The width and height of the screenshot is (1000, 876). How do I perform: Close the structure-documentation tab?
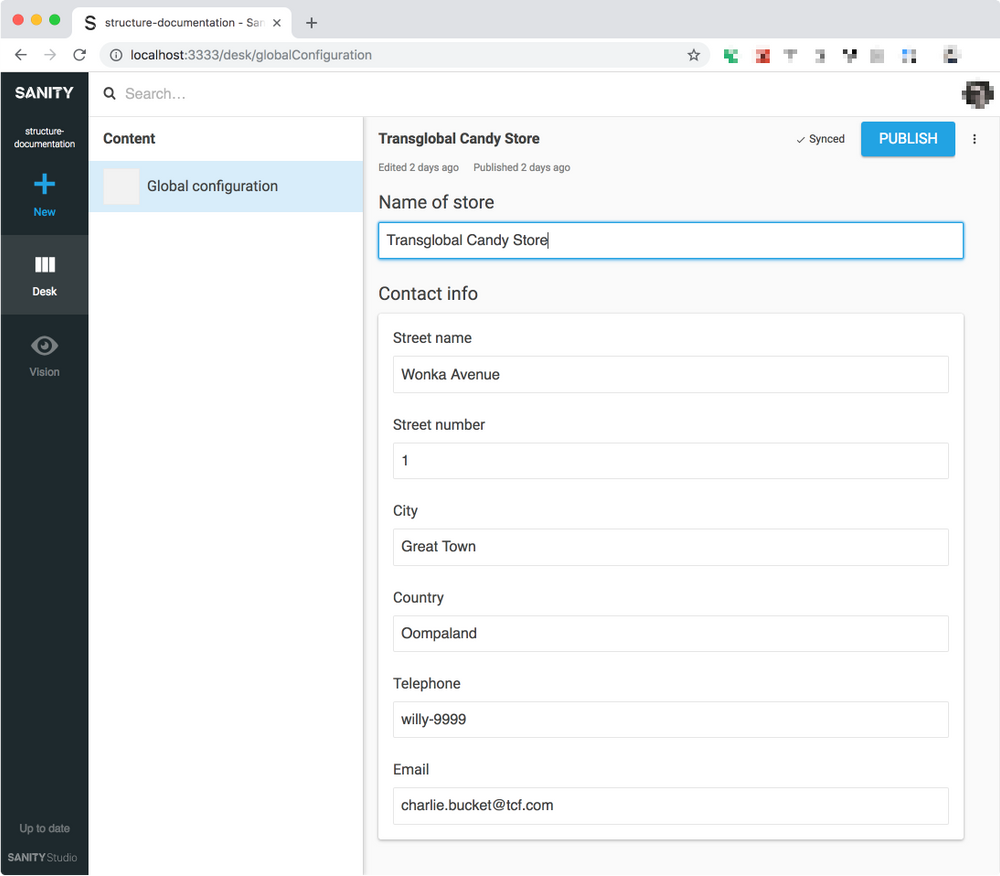(x=277, y=23)
